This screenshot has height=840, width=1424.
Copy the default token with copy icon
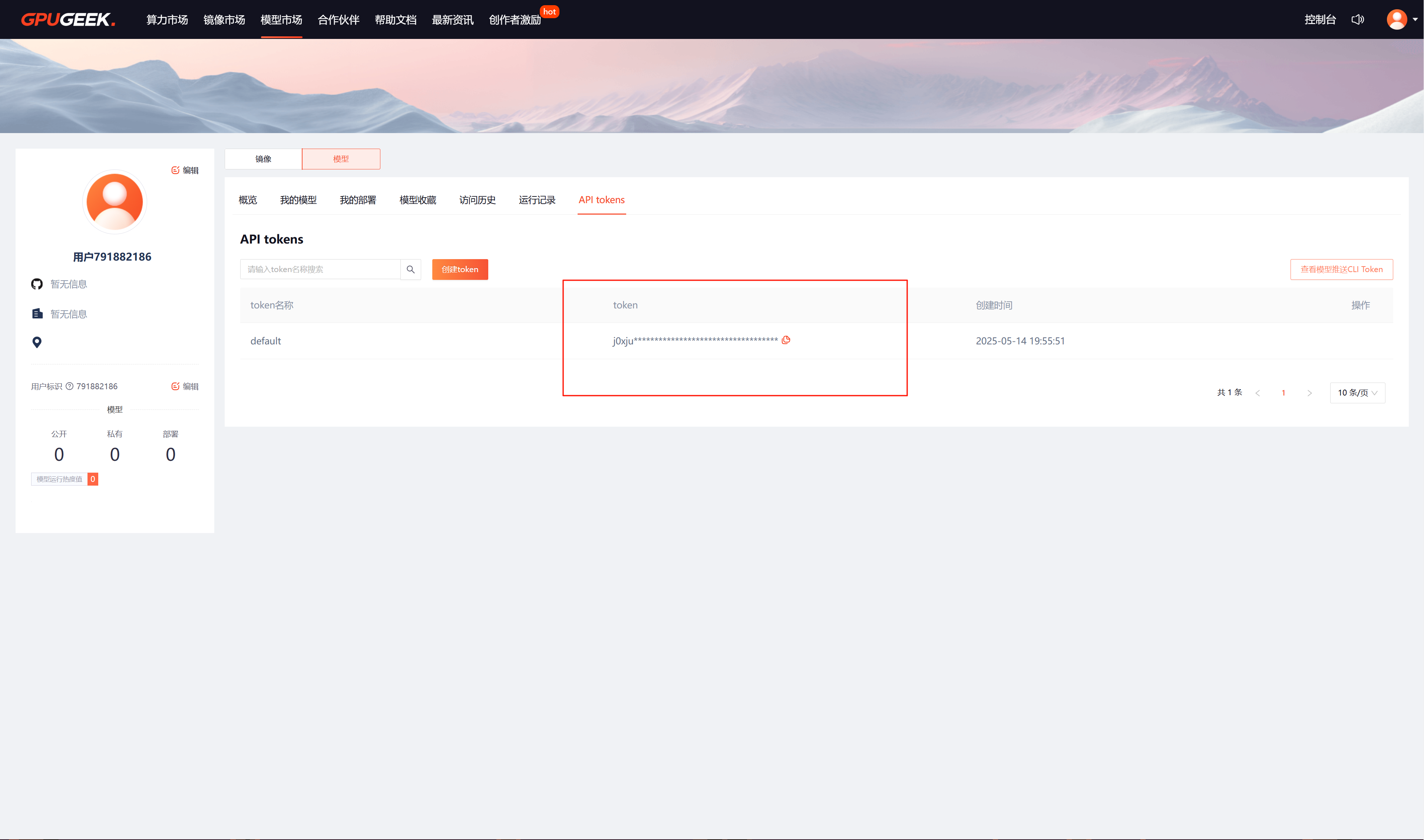tap(786, 340)
